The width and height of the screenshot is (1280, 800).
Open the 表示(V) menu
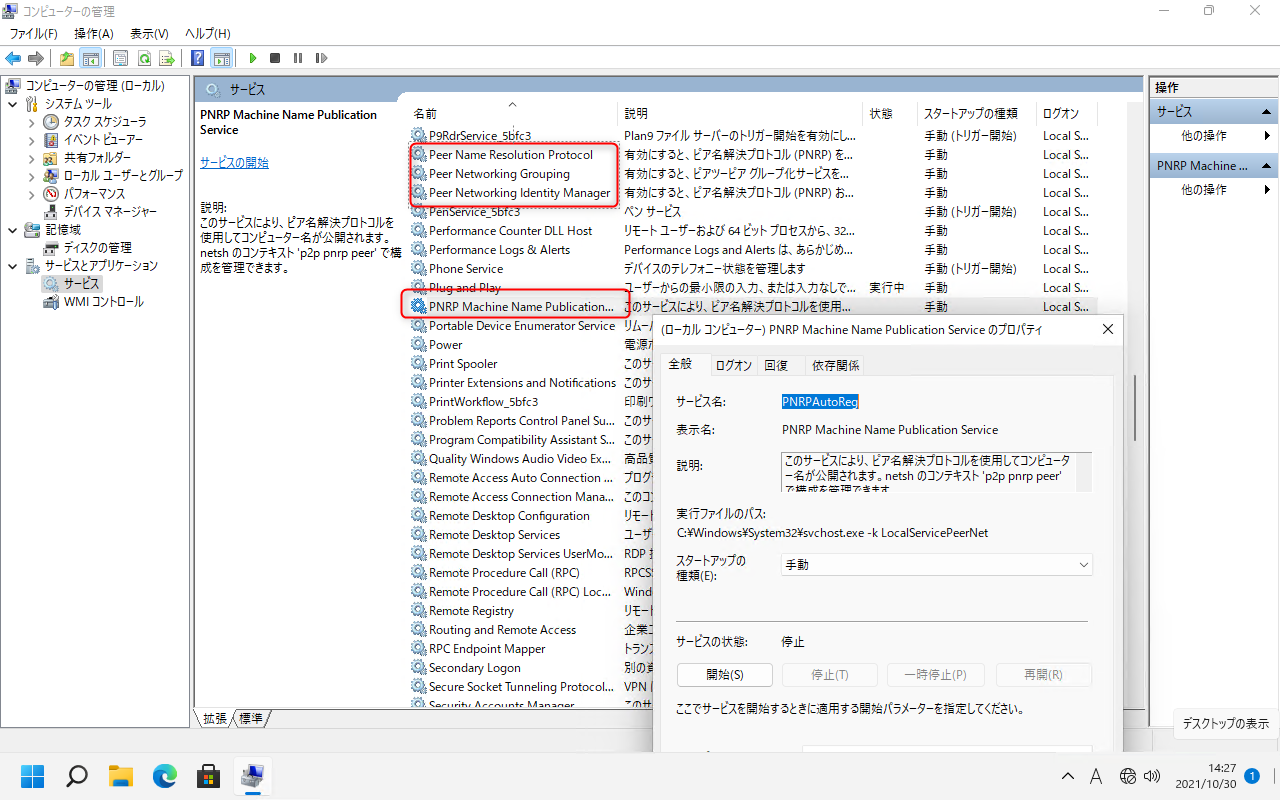(149, 34)
